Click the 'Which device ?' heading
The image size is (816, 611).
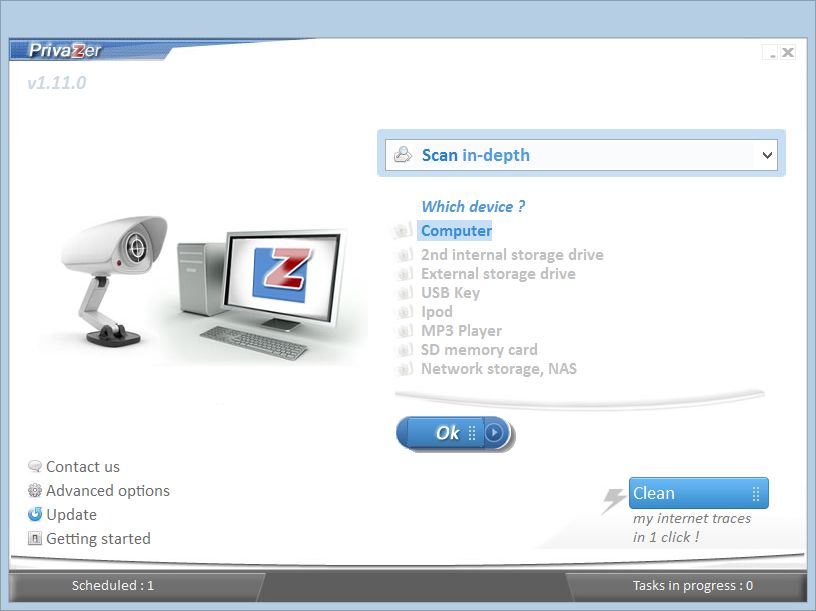473,207
